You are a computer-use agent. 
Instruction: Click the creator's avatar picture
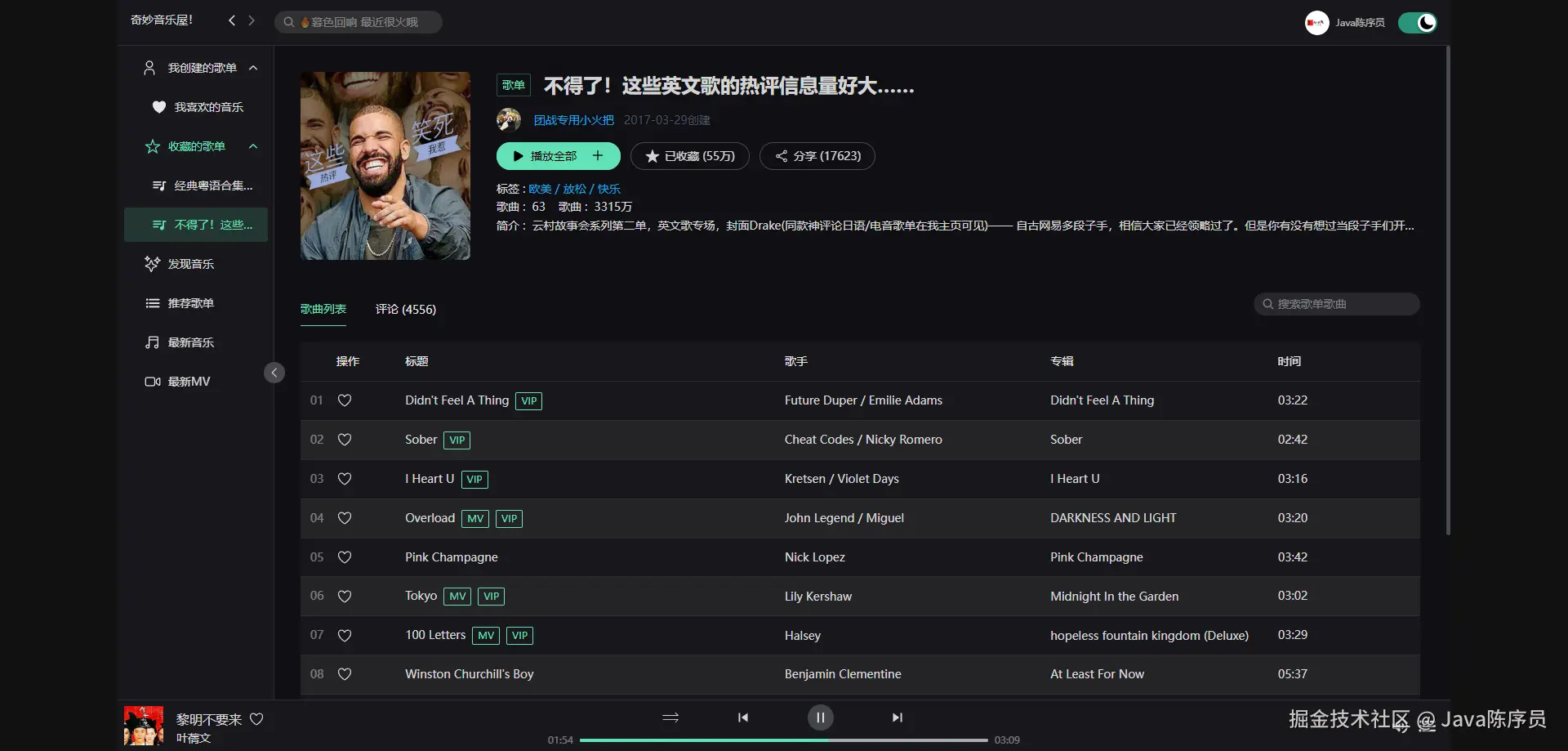509,120
